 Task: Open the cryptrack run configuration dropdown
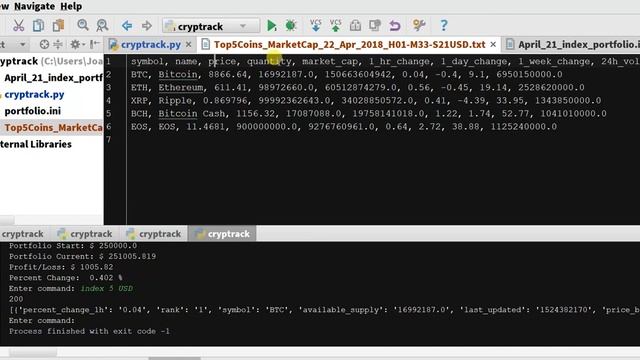(x=211, y=26)
